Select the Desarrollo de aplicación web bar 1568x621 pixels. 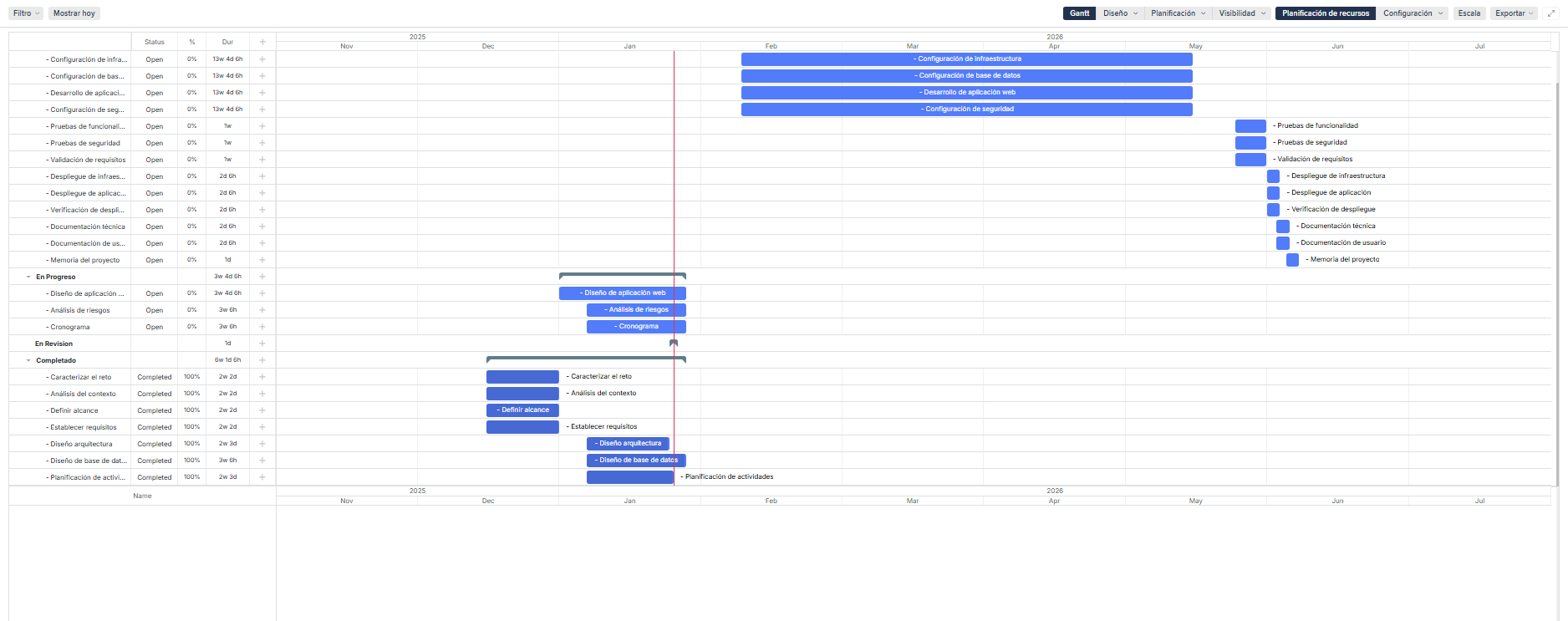(967, 93)
